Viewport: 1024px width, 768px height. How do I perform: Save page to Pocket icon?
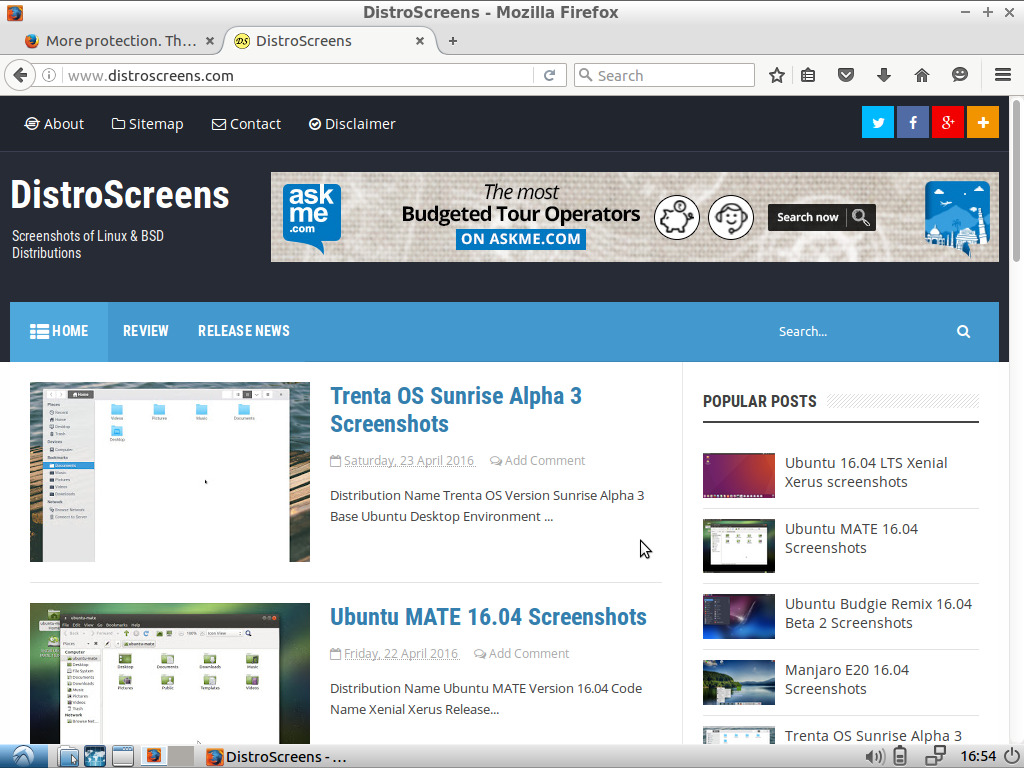pyautogui.click(x=846, y=75)
